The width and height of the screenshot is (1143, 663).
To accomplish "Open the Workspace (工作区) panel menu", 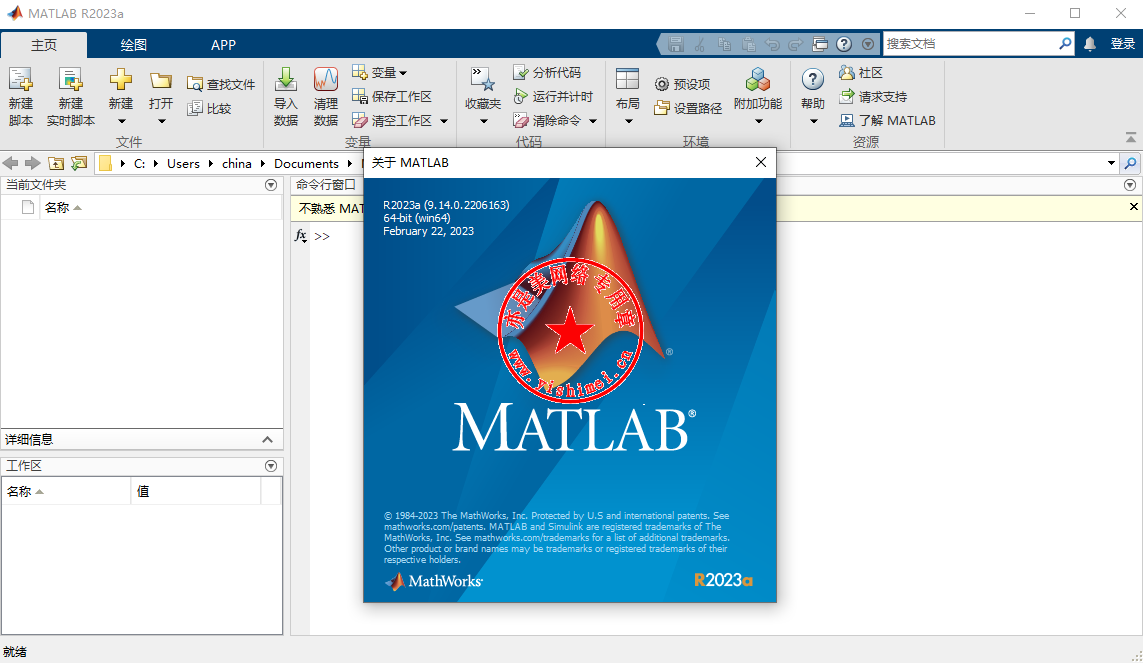I will tap(271, 466).
